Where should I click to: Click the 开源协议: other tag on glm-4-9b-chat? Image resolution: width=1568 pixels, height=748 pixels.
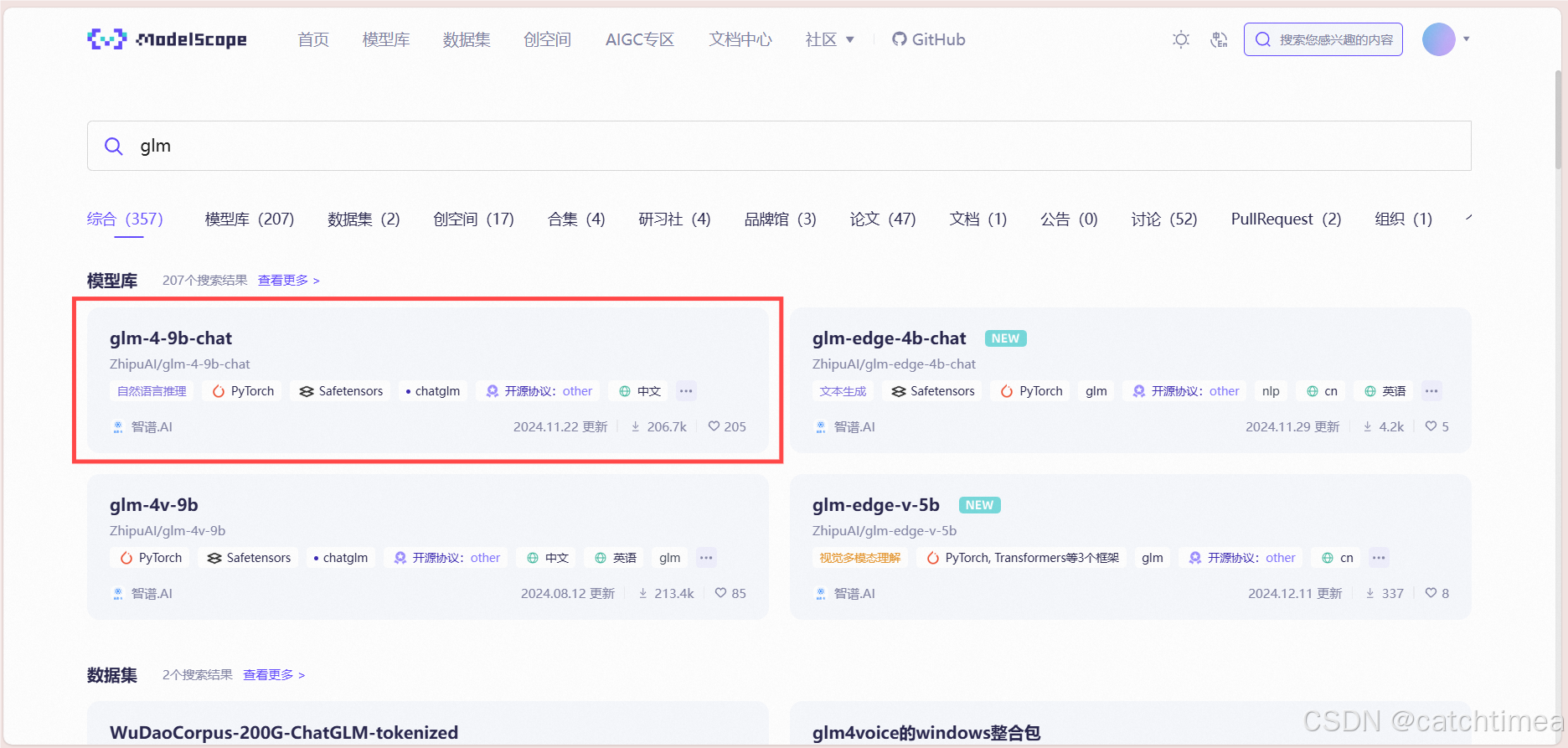tap(539, 391)
